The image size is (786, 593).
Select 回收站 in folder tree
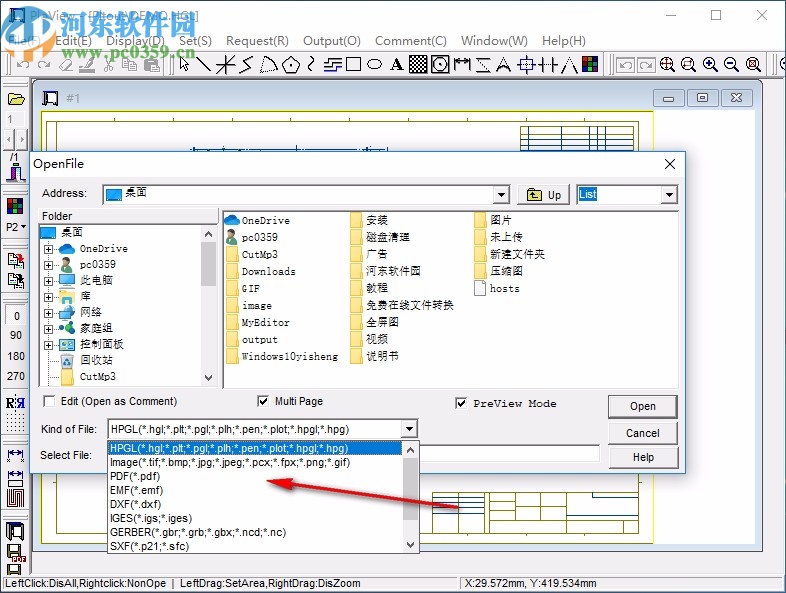pos(87,360)
